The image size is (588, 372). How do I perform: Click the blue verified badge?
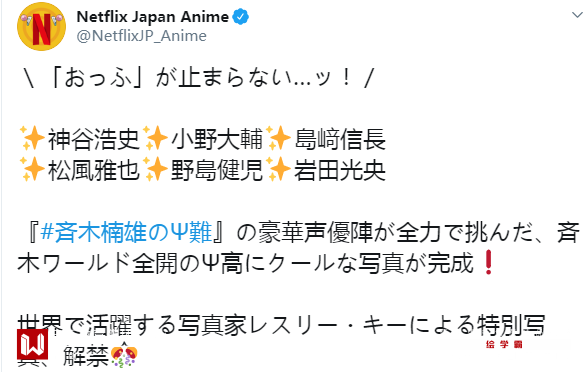(x=240, y=17)
